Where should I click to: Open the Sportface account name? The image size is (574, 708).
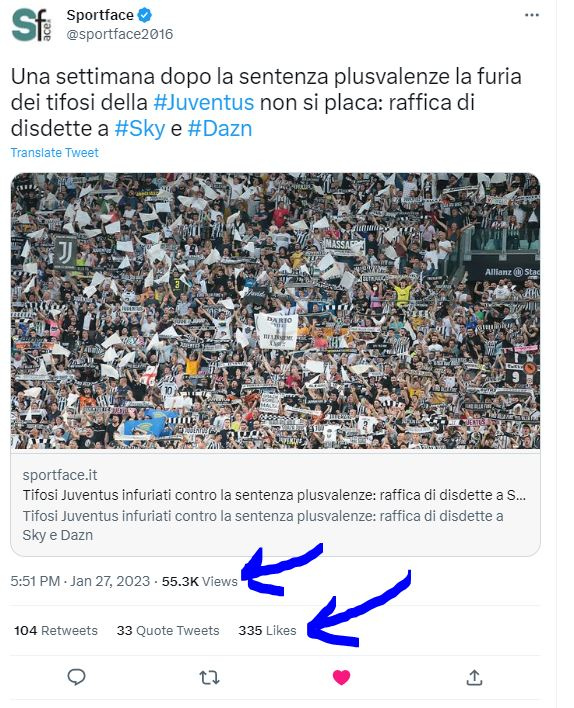click(100, 15)
